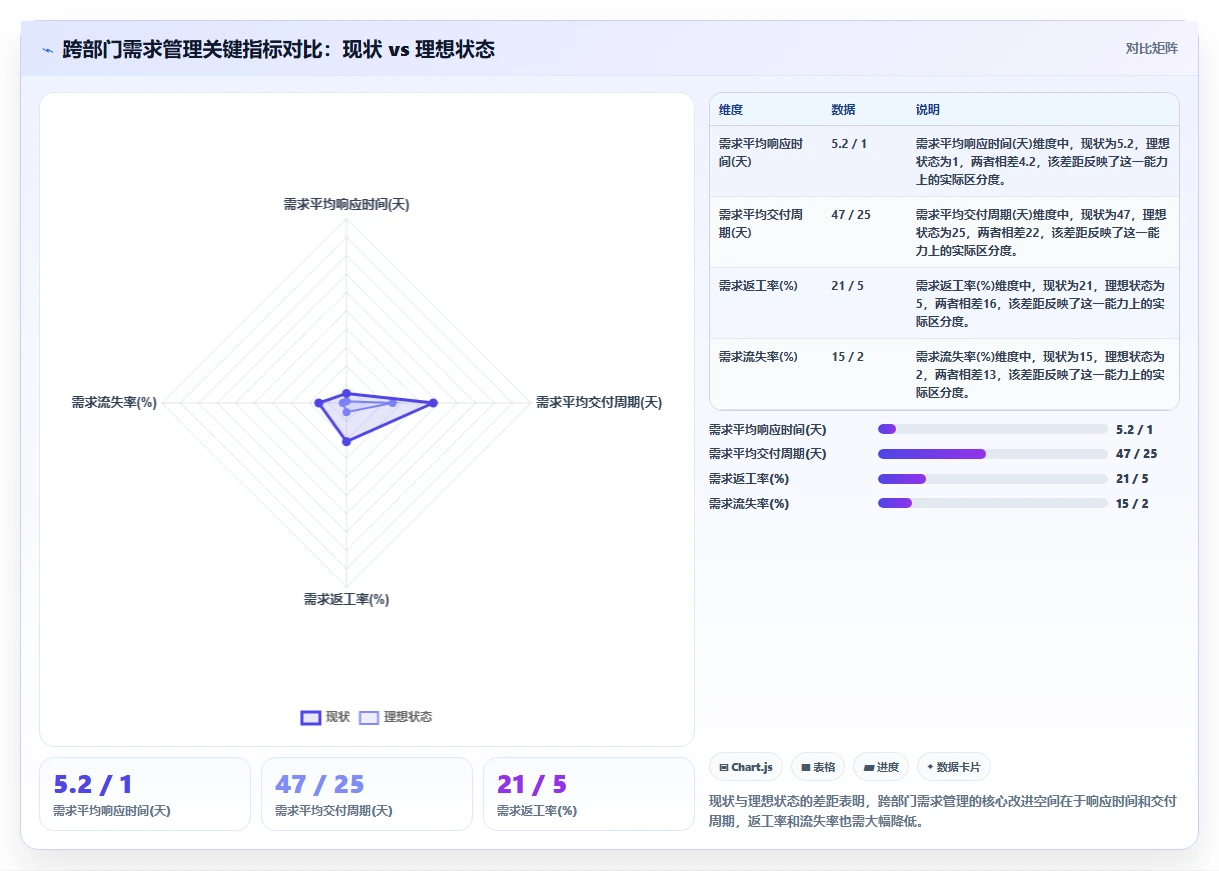
Task: Click the 对比矩阵 label in header
Action: click(1152, 48)
